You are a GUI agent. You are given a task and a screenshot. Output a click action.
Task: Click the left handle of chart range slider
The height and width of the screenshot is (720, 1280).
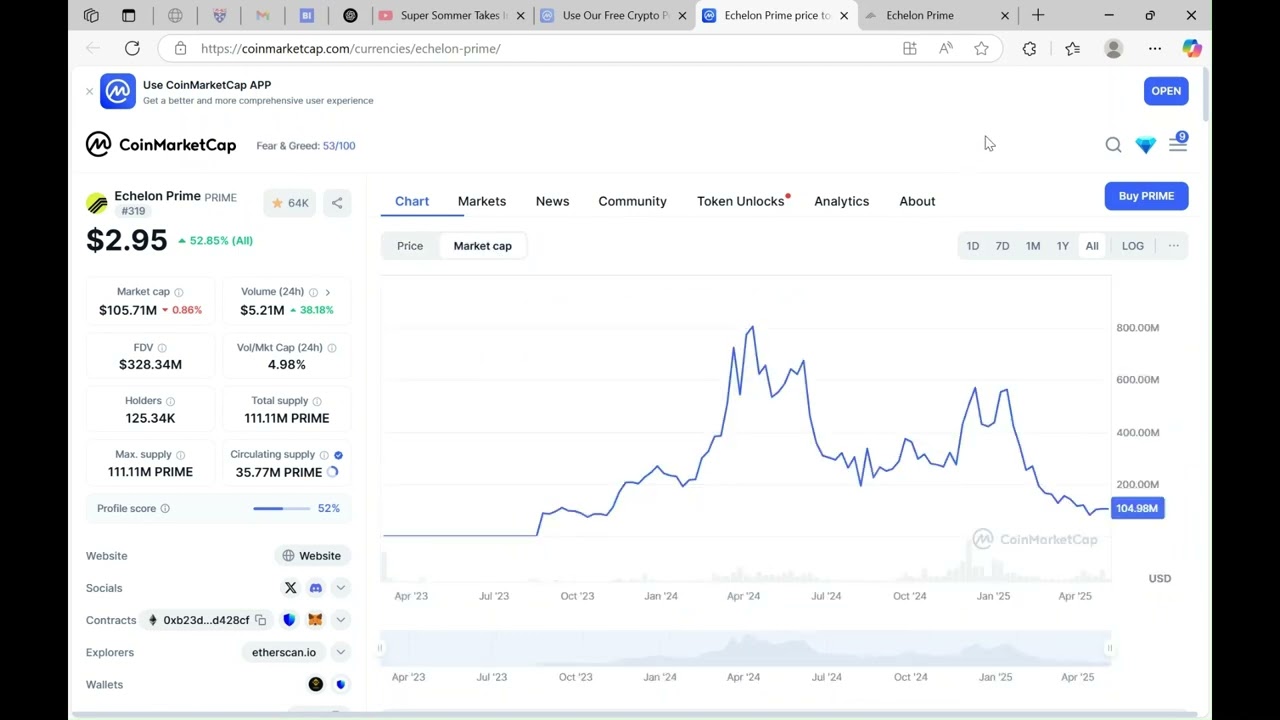pos(380,649)
